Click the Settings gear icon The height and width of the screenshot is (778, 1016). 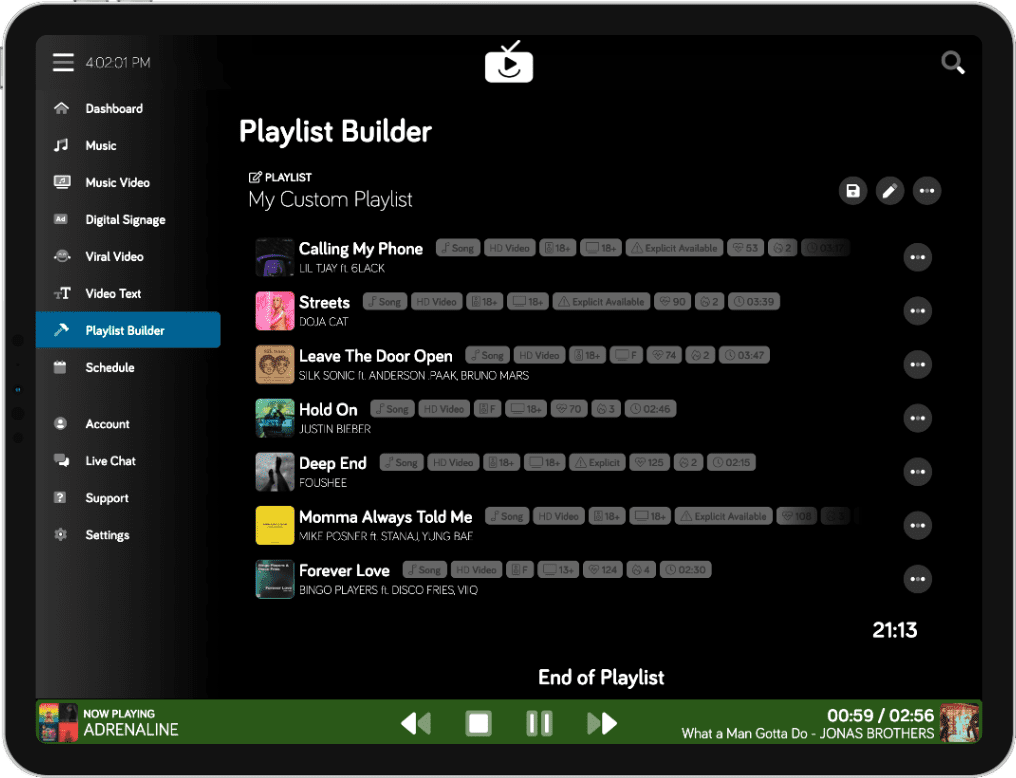tap(60, 534)
